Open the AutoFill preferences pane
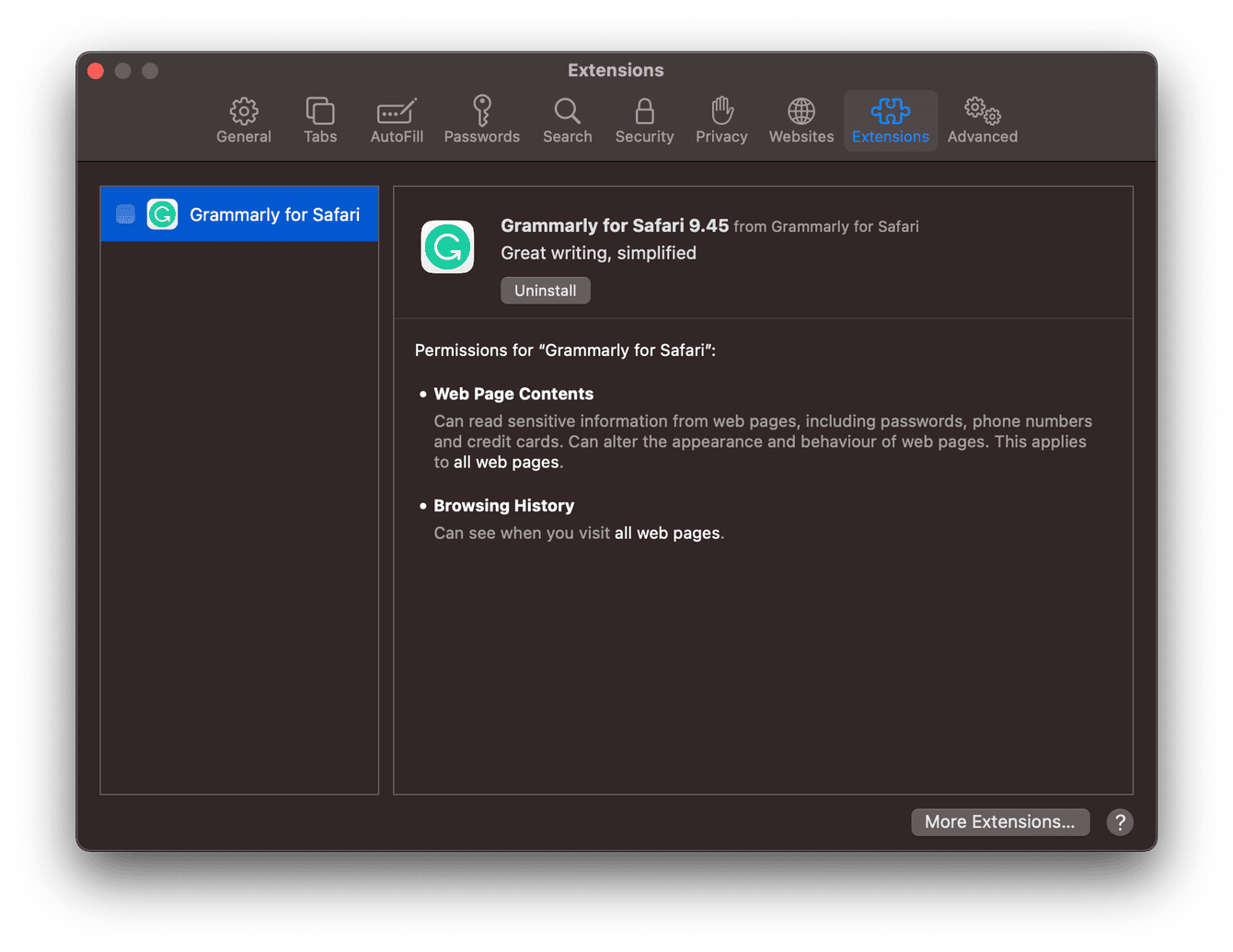 click(x=397, y=120)
